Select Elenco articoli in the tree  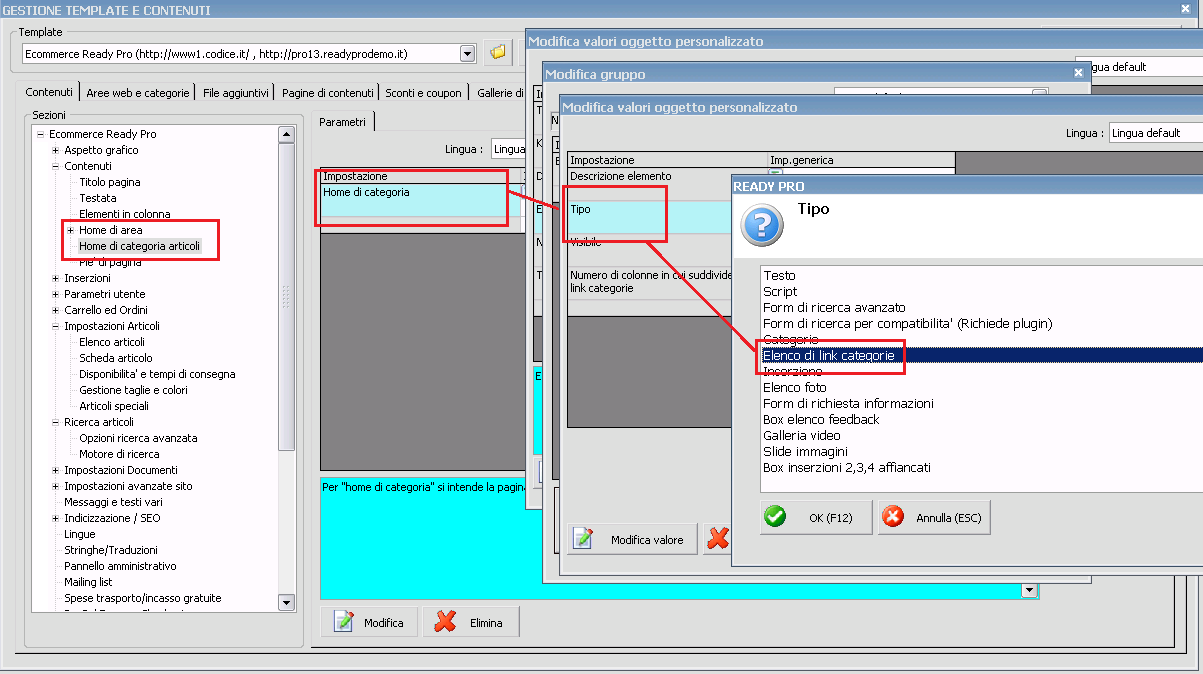tap(112, 342)
